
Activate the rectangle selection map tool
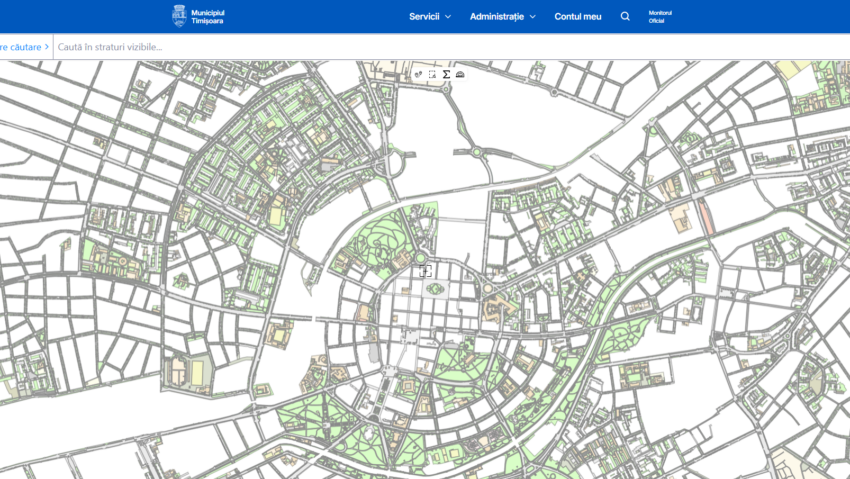point(432,74)
